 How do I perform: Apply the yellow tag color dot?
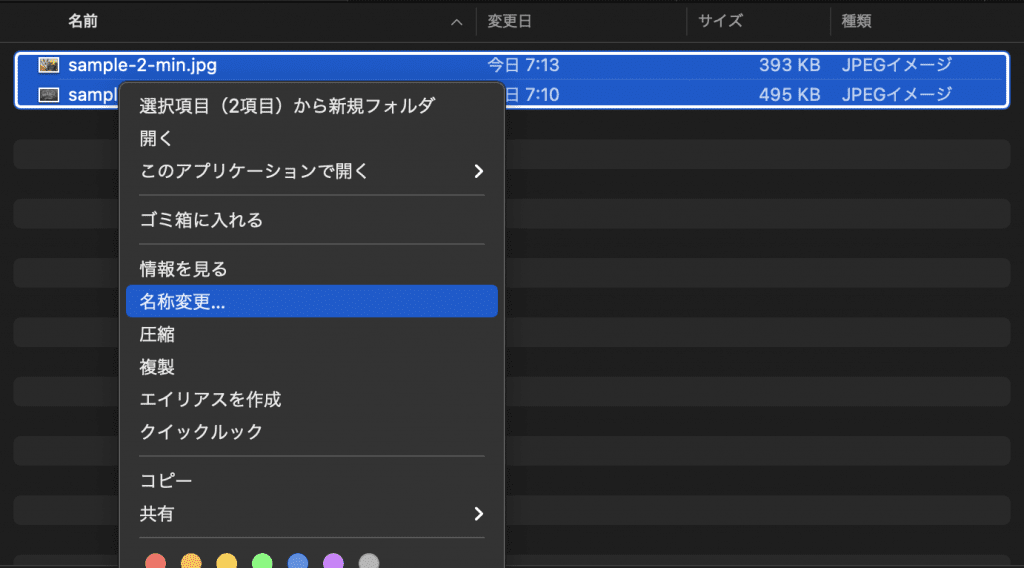[227, 561]
